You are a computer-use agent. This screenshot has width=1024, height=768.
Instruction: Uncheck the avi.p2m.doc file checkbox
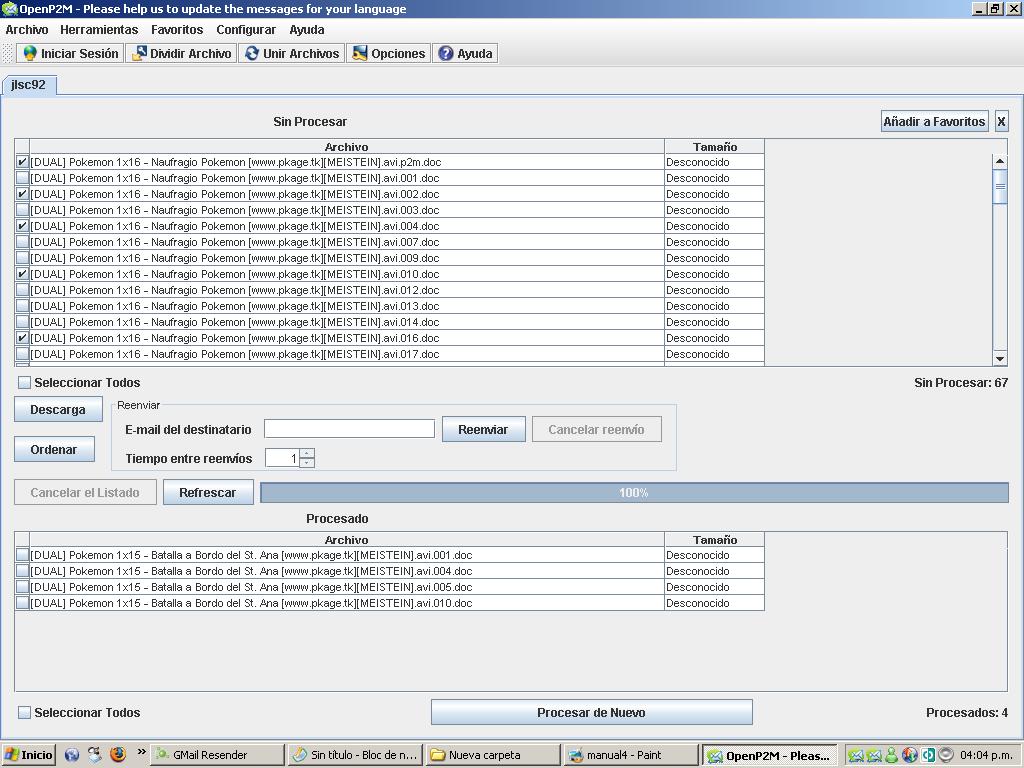click(22, 162)
